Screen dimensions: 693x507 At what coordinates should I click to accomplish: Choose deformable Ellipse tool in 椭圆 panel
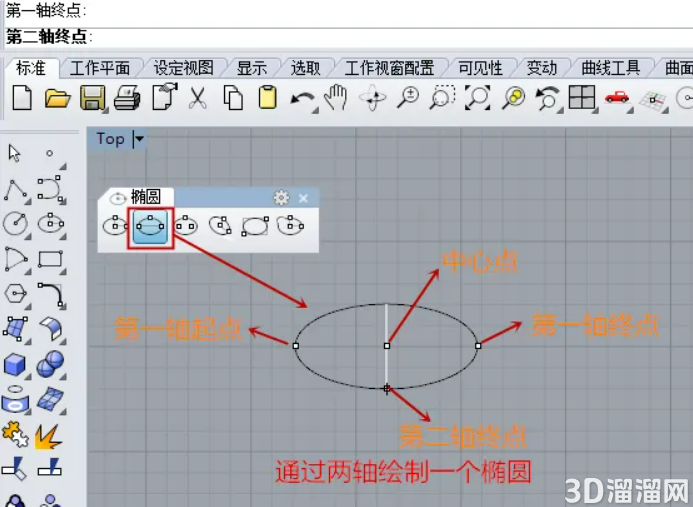(290, 225)
